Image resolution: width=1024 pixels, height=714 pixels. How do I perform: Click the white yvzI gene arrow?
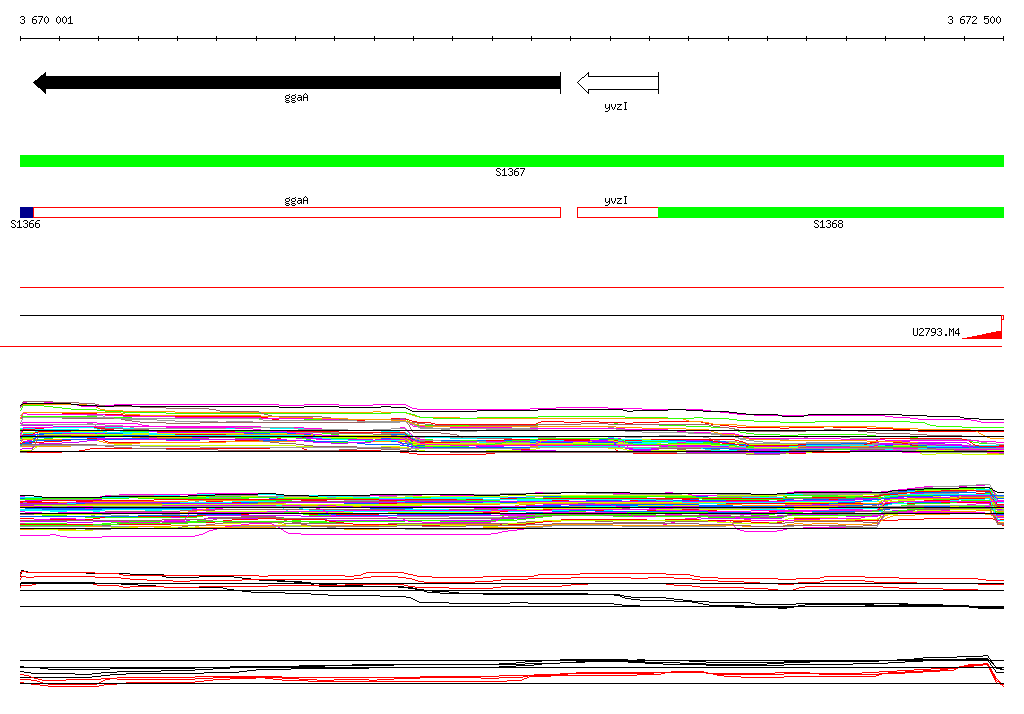(x=618, y=83)
